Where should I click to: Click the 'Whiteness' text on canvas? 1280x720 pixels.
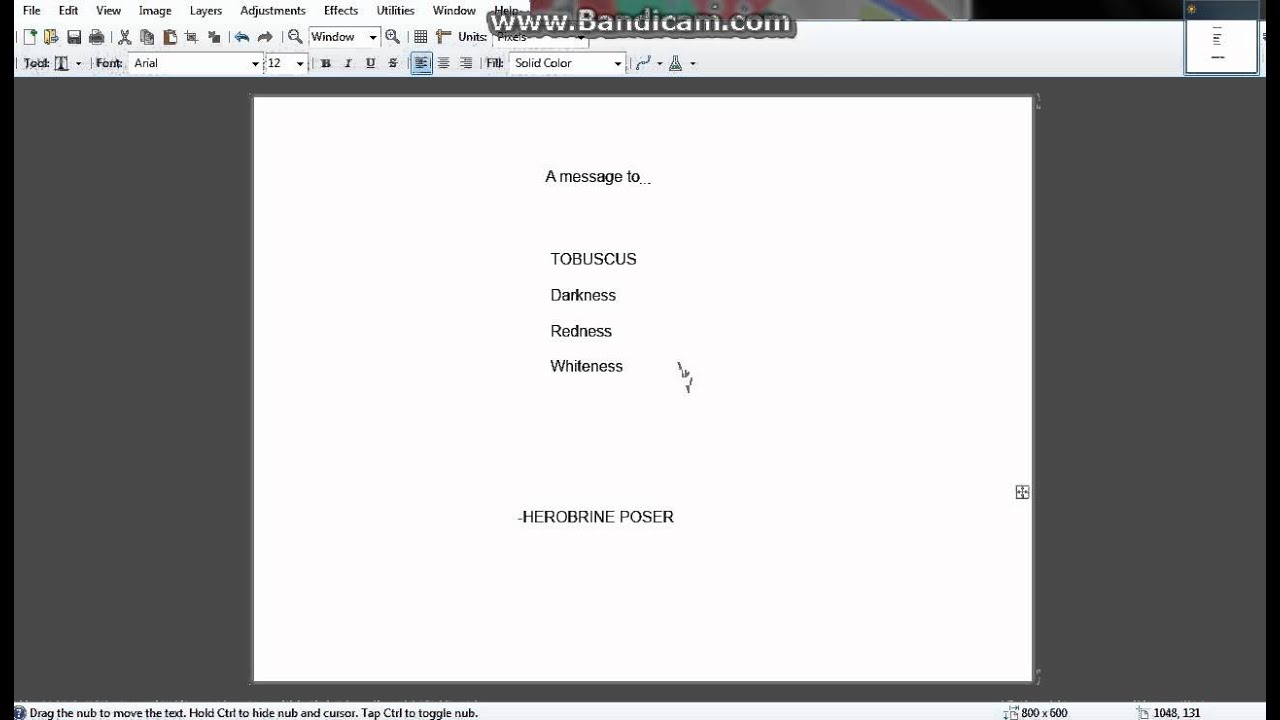[x=586, y=366]
